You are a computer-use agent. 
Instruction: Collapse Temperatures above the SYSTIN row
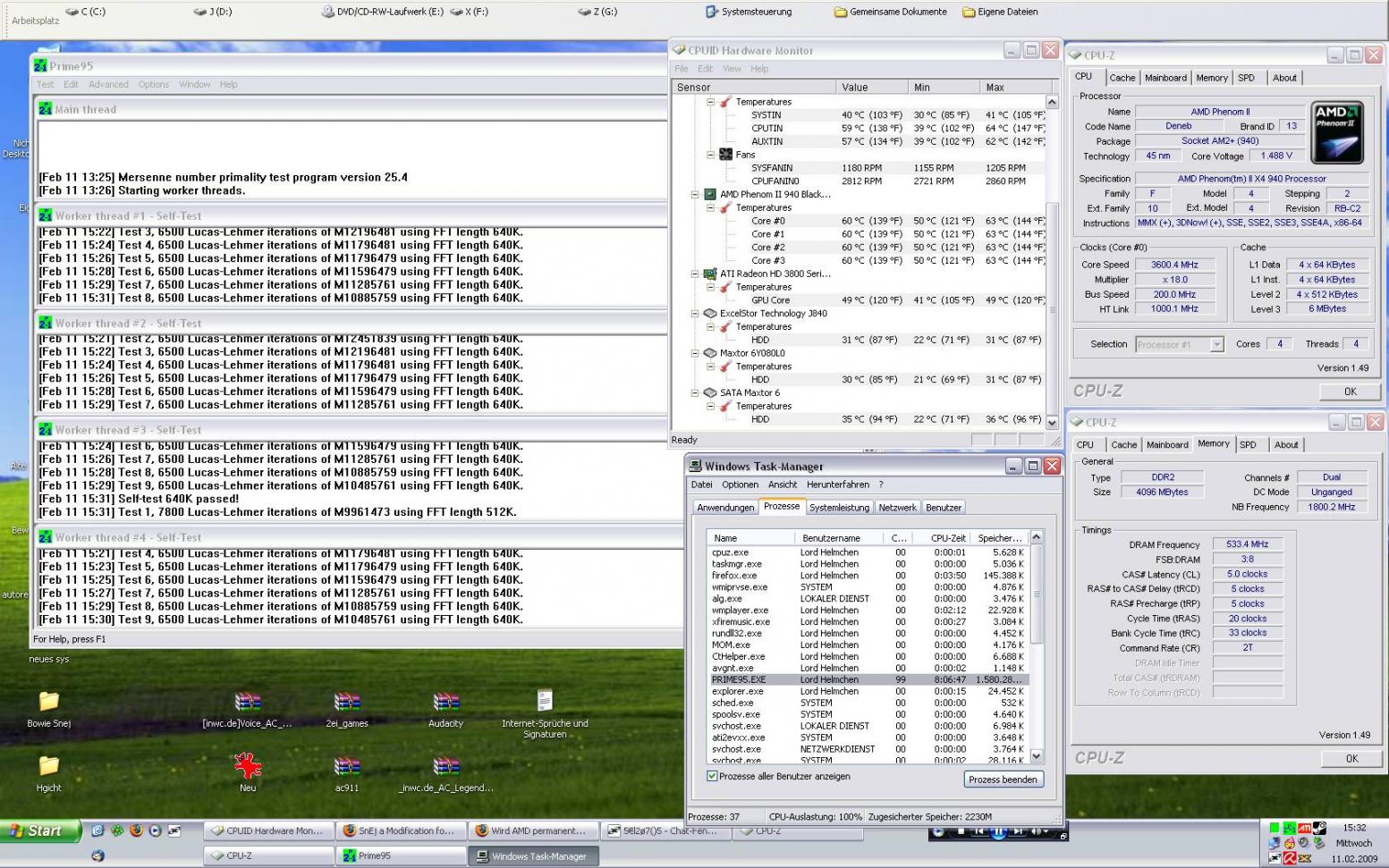click(711, 102)
